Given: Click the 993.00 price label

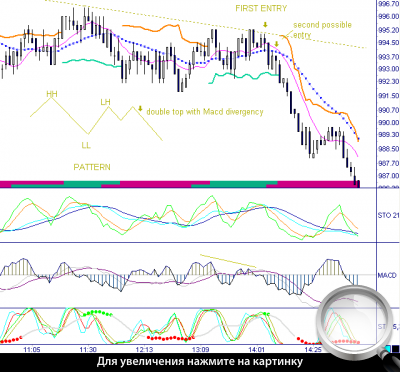Looking at the screenshot, I should point(389,69).
